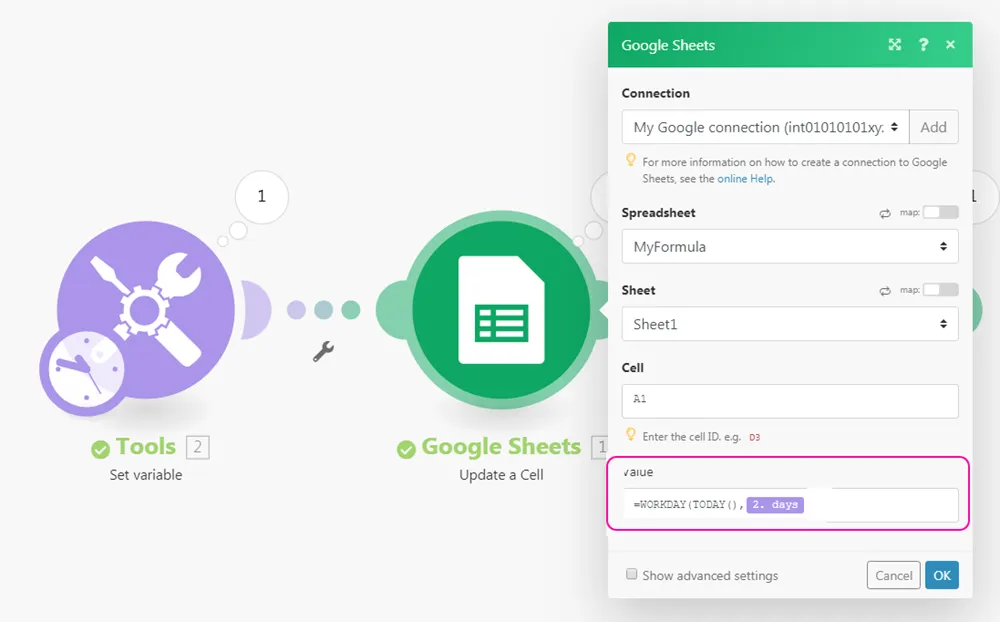Image resolution: width=1000 pixels, height=622 pixels.
Task: Open the MyFormula spreadsheet dropdown
Action: coord(790,246)
